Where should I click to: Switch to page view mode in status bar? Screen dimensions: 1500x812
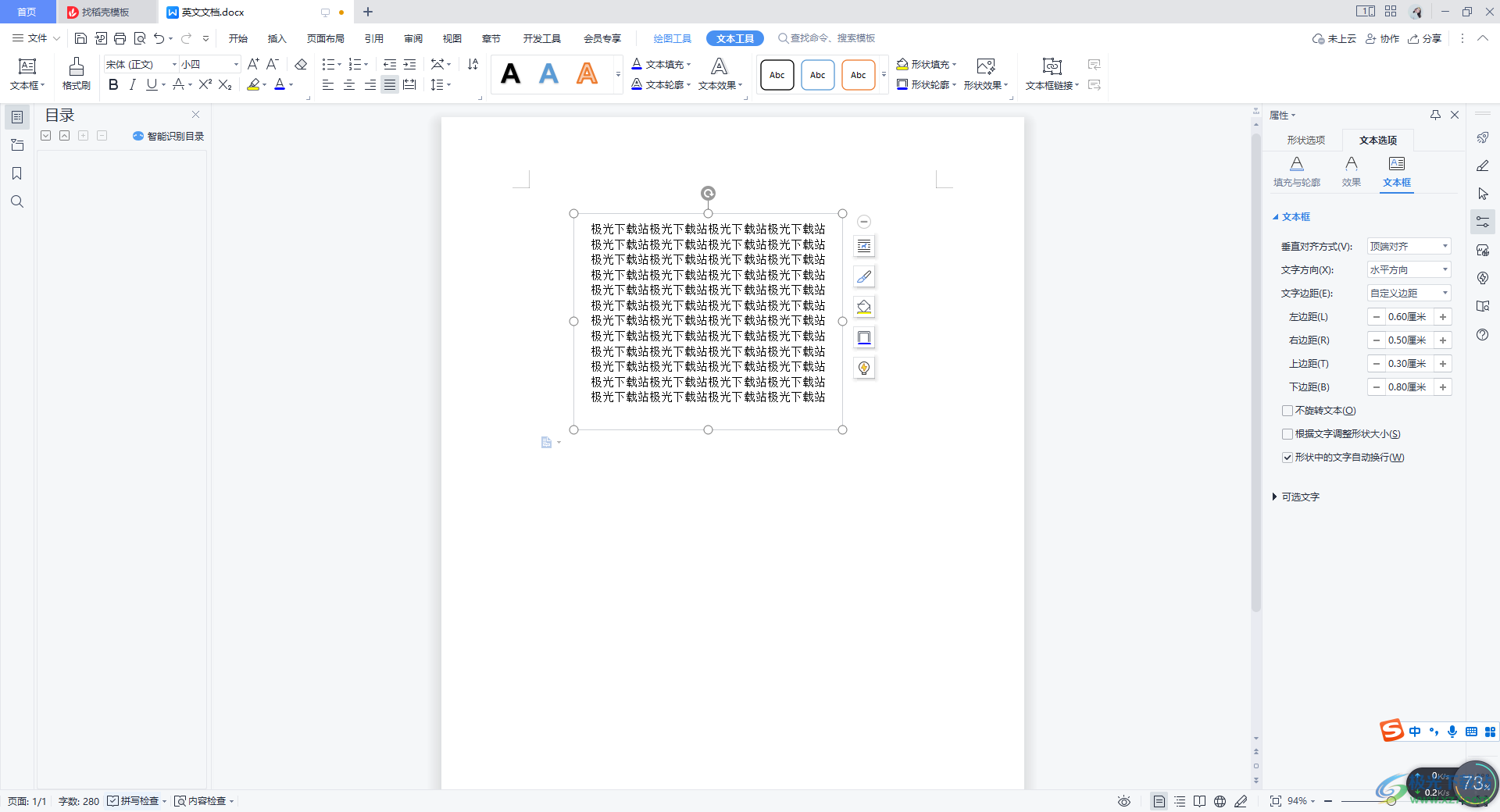1159,801
